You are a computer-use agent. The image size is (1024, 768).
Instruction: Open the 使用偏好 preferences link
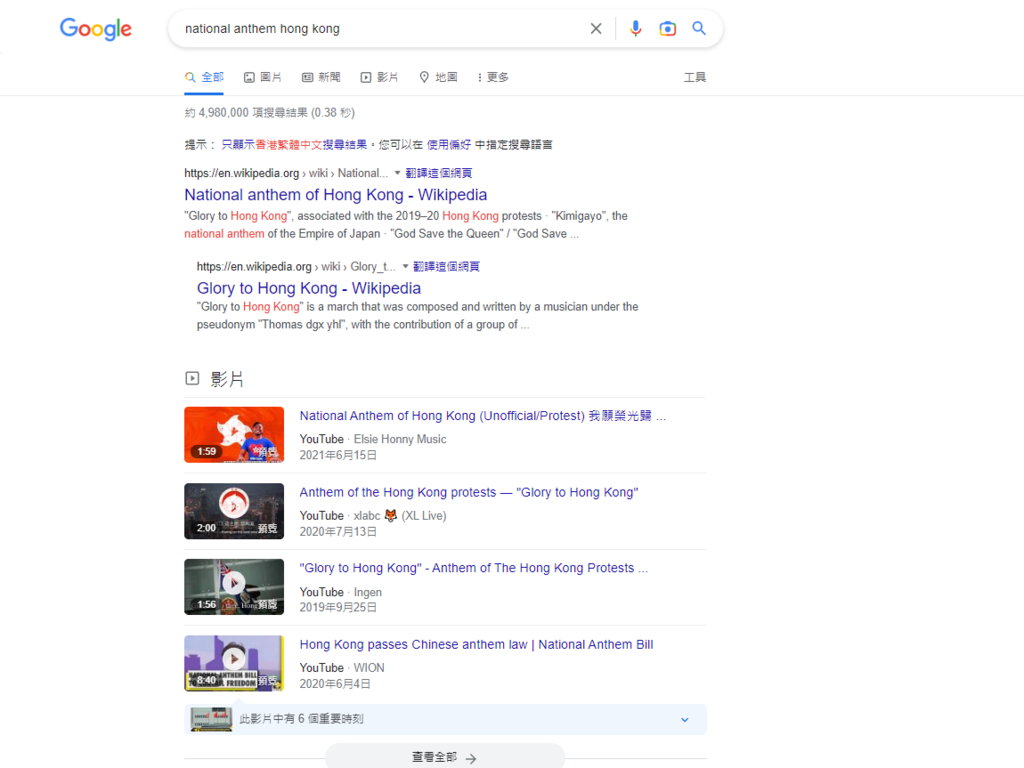tap(449, 144)
